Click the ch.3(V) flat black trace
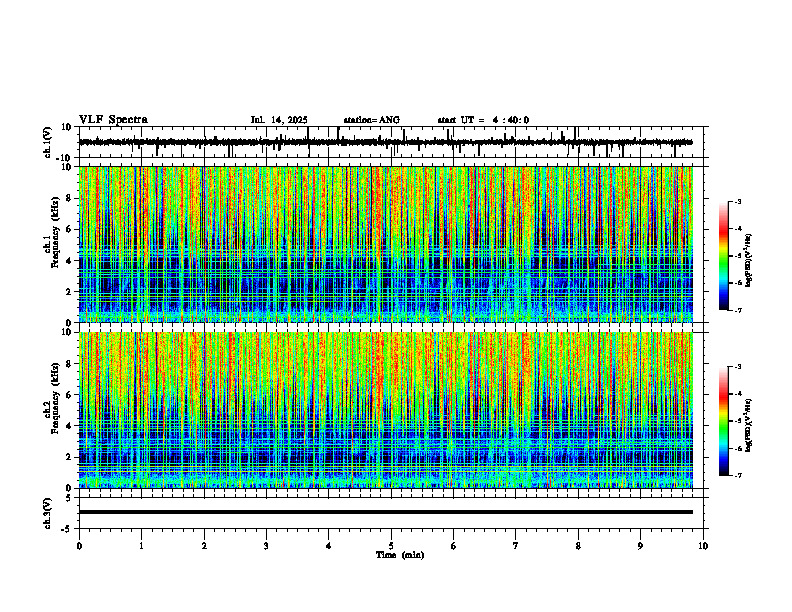Viewport: 792px width, 612px height. coord(385,512)
